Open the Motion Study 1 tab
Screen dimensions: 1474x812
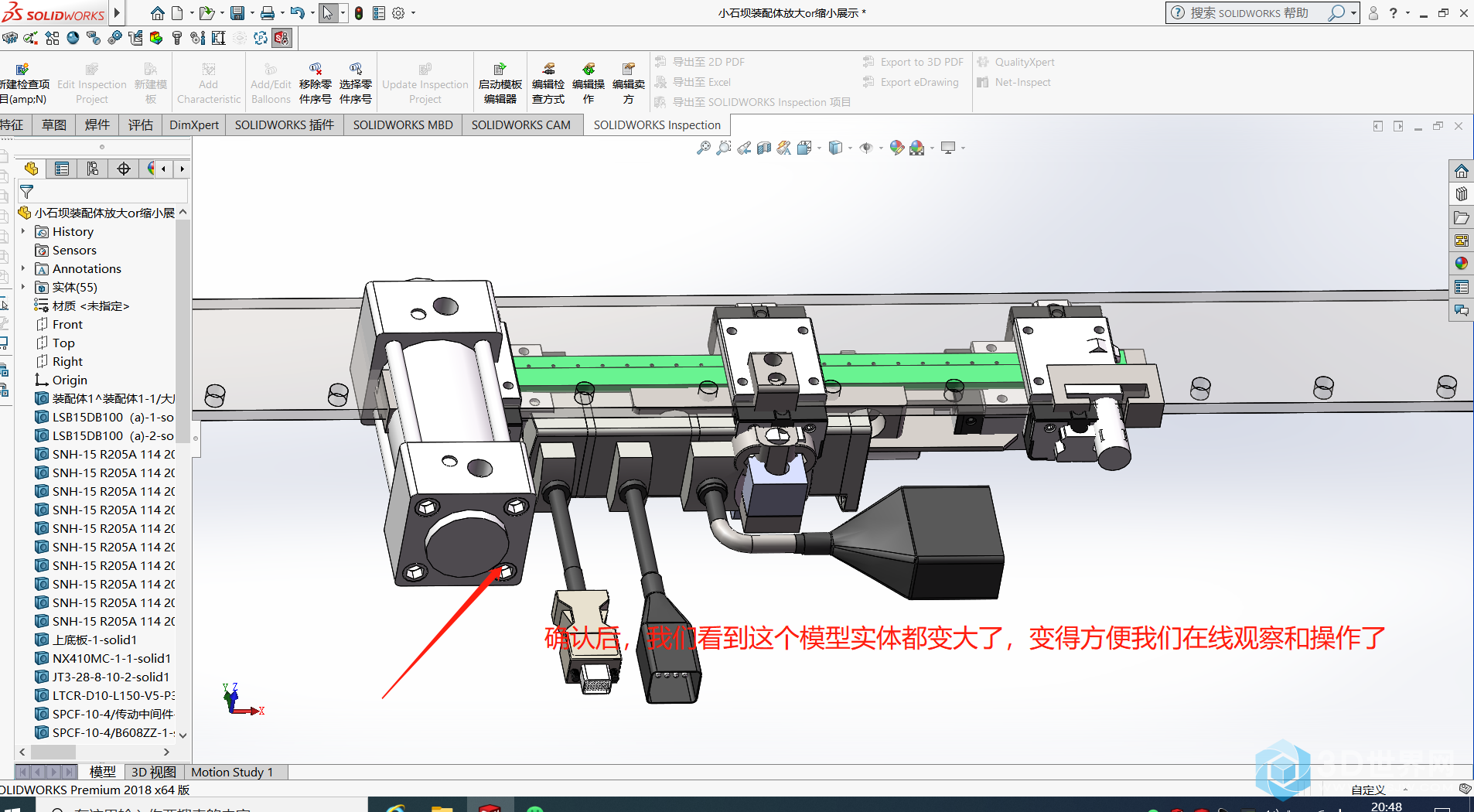(232, 772)
